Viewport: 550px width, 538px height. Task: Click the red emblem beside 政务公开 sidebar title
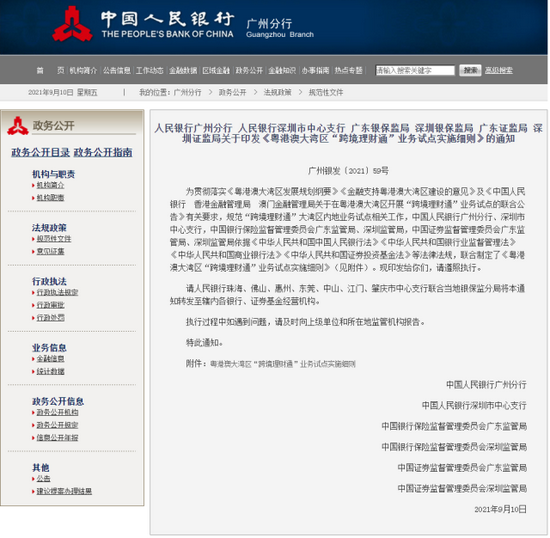click(x=18, y=126)
